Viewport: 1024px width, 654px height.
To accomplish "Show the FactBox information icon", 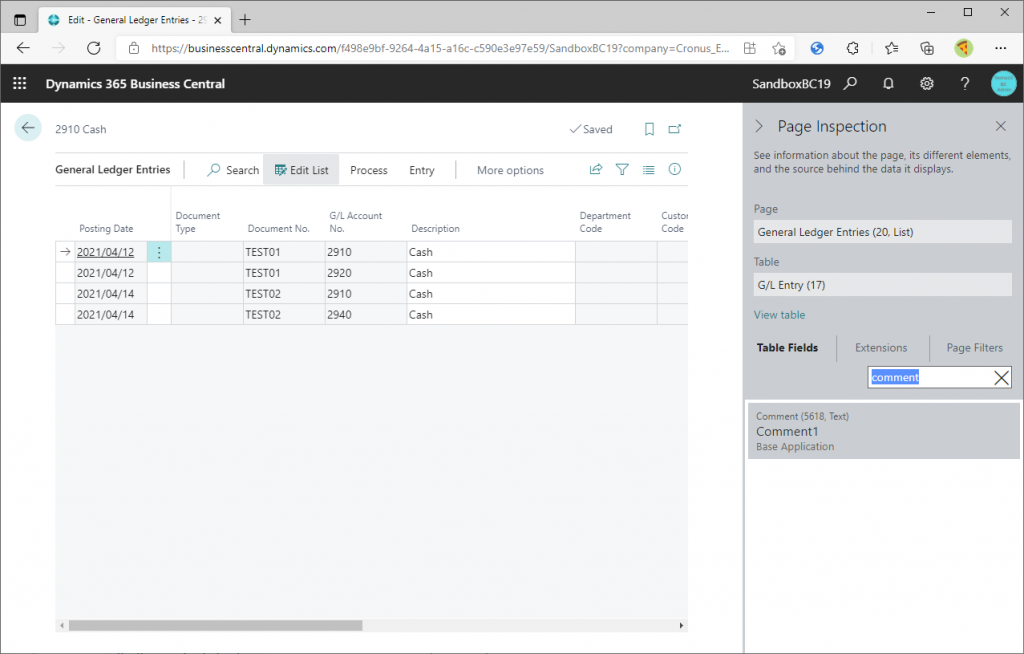I will [x=675, y=169].
